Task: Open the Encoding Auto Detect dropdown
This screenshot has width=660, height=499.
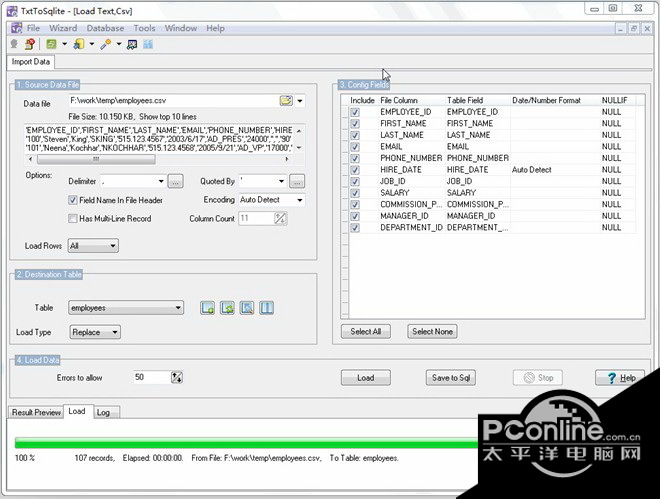Action: pos(300,200)
